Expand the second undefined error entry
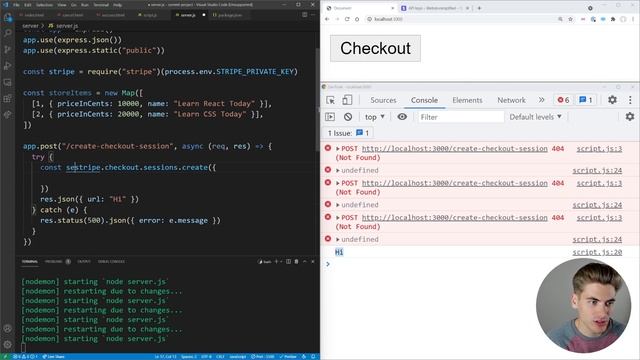Viewport: 640px width, 360px height. [338, 205]
